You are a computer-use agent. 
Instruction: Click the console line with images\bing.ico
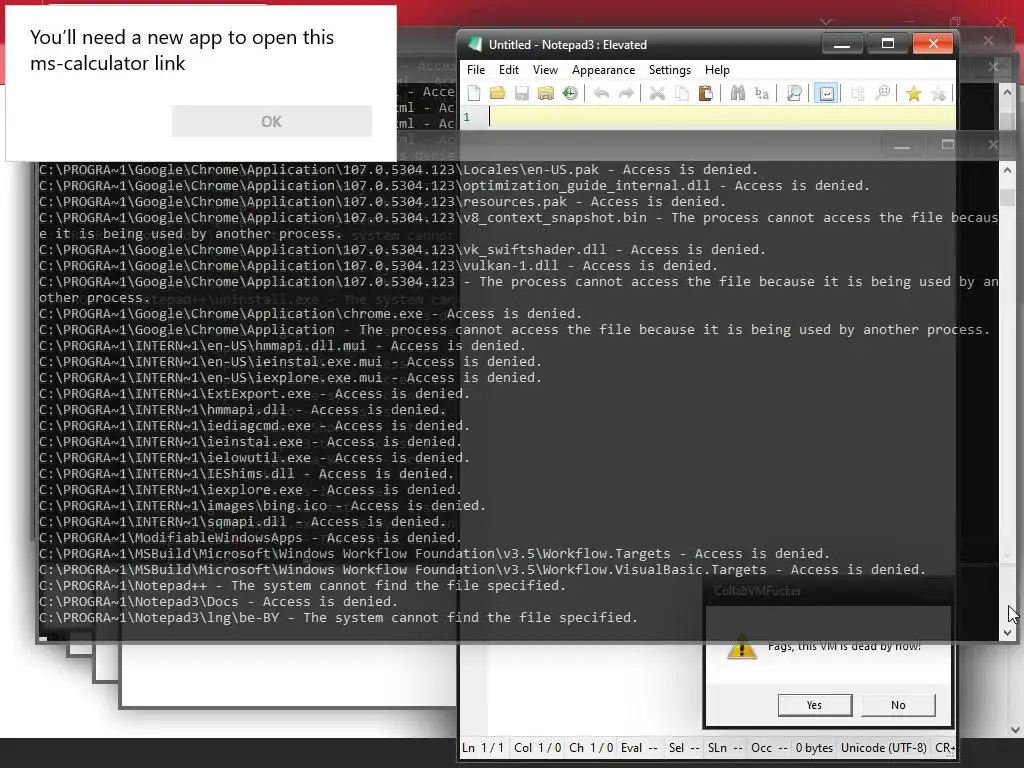click(x=262, y=505)
